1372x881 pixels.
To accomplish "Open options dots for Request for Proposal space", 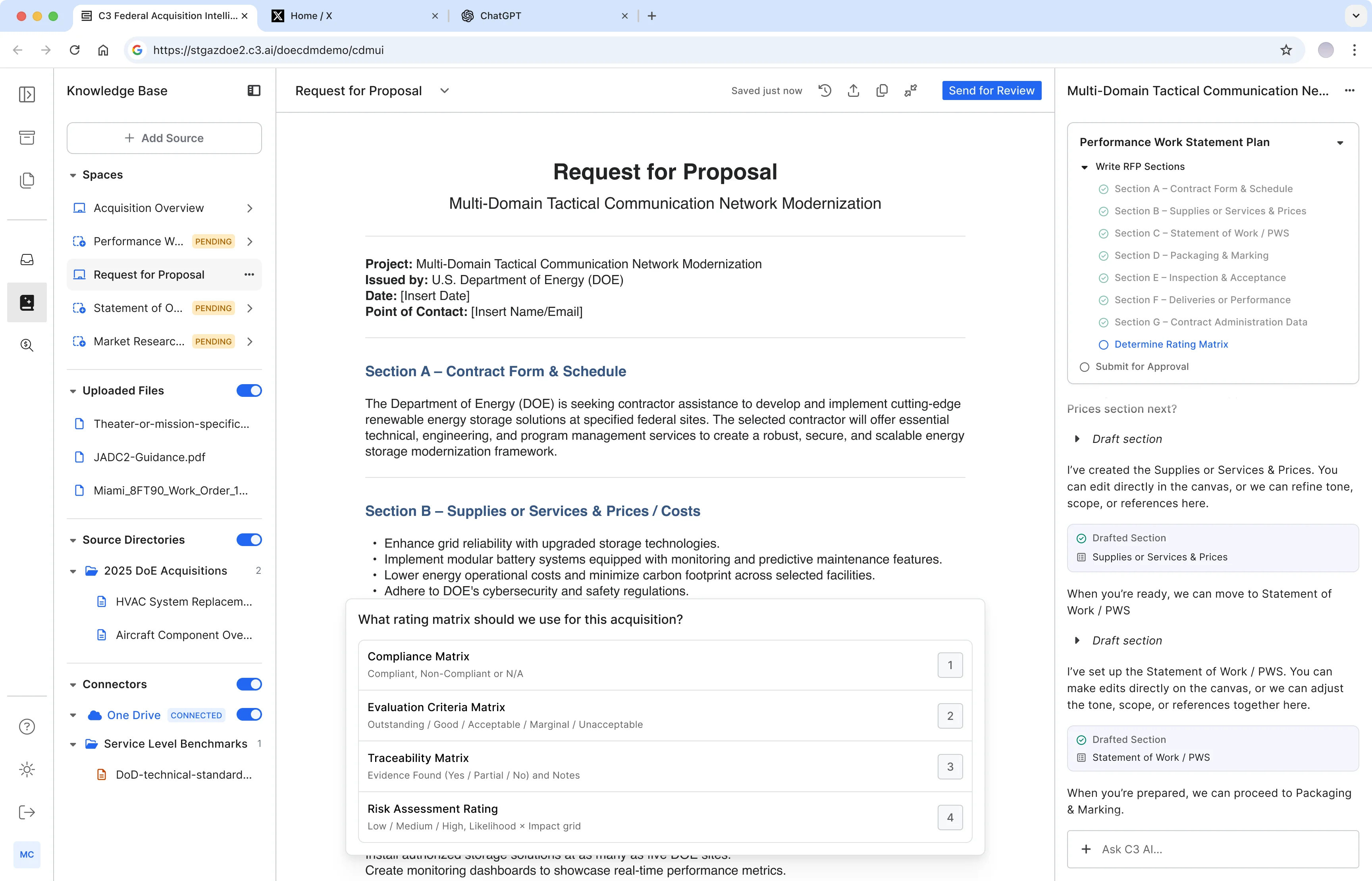I will coord(249,275).
